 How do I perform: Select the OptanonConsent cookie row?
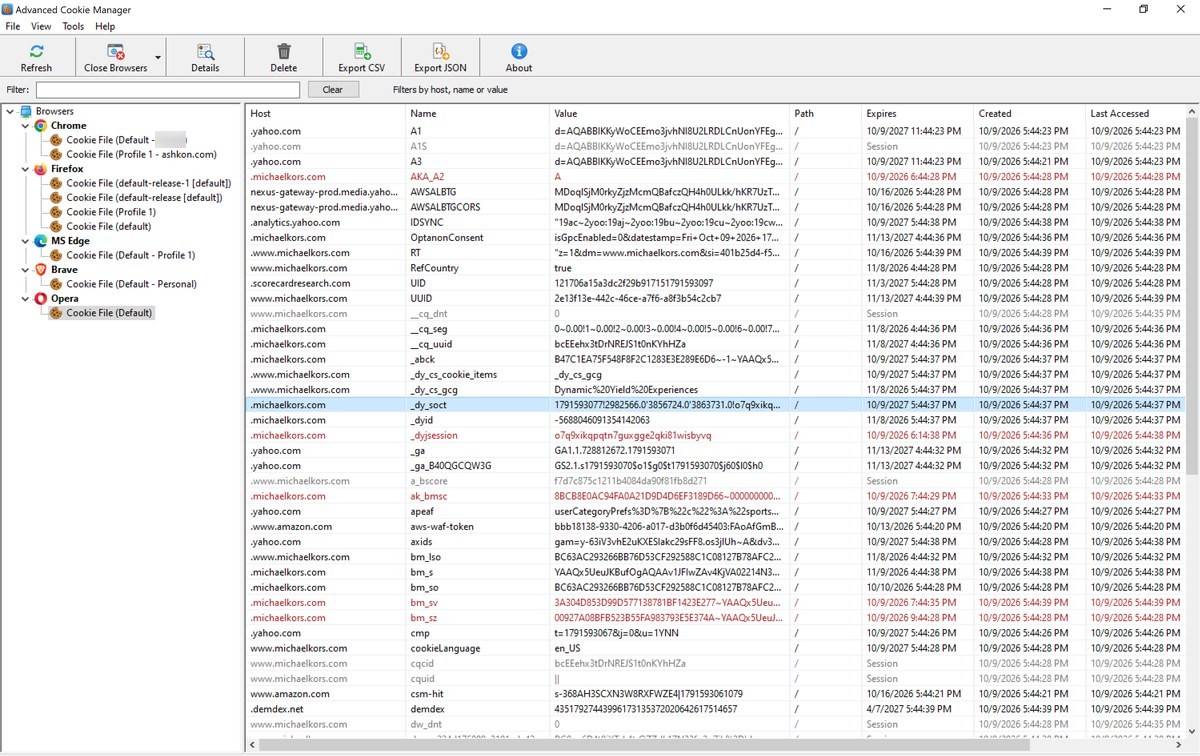coord(715,238)
